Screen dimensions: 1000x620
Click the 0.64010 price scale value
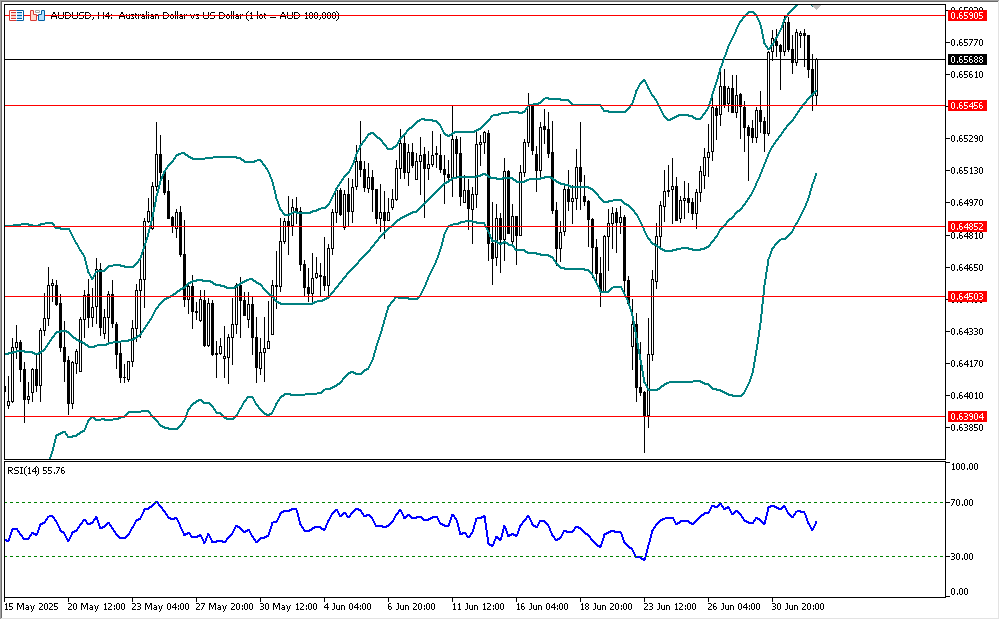pos(967,395)
